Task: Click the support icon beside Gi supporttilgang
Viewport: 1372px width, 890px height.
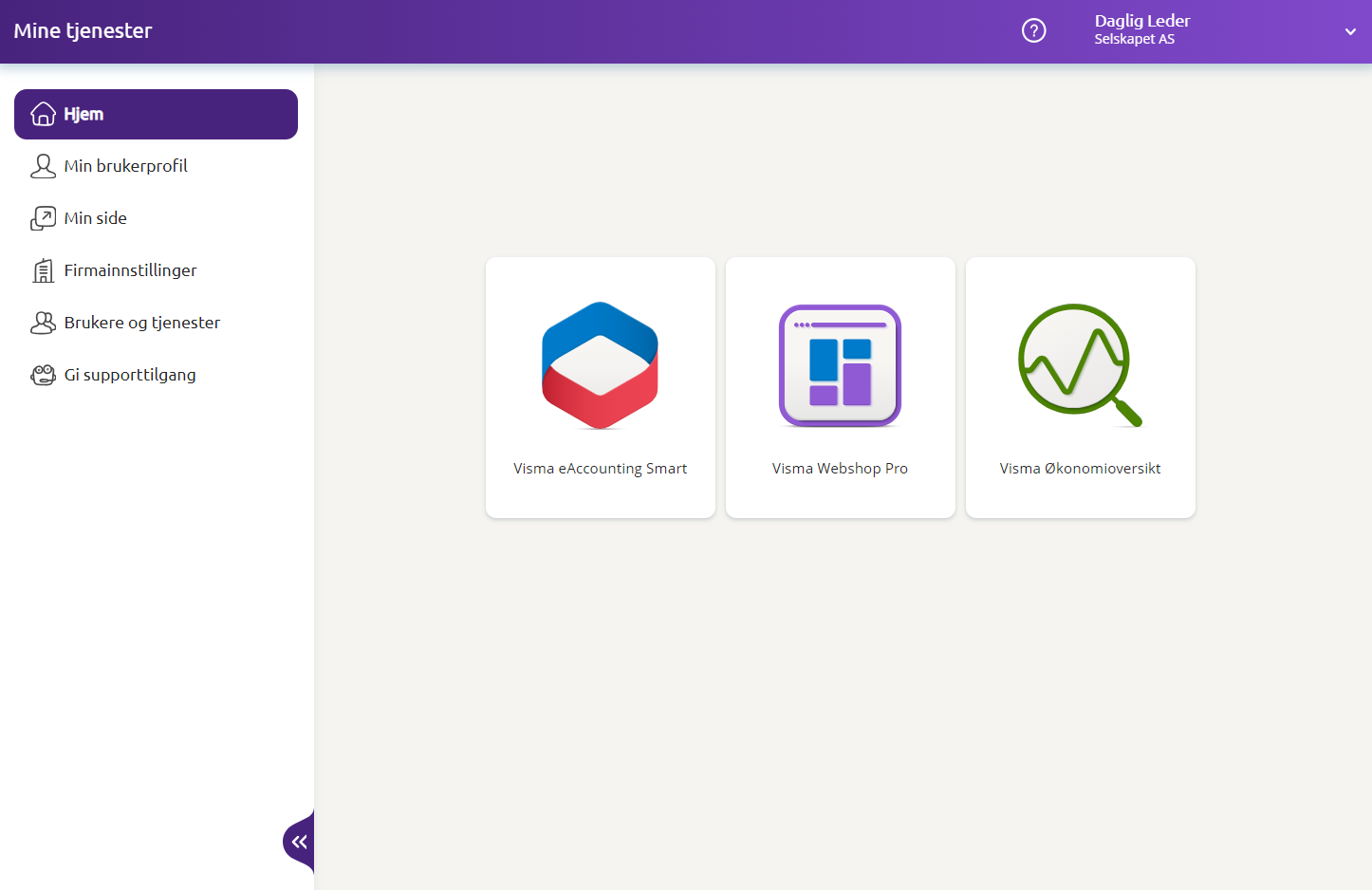Action: tap(43, 375)
